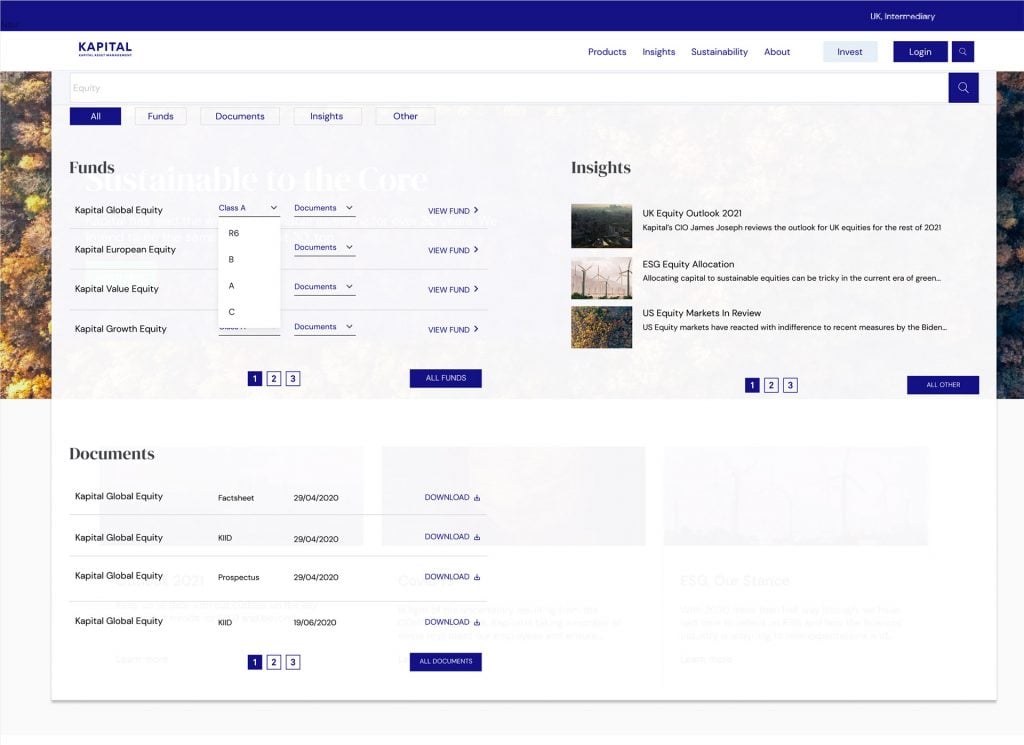Click the header search icon beside Login
1024x745 pixels.
pyautogui.click(x=963, y=52)
